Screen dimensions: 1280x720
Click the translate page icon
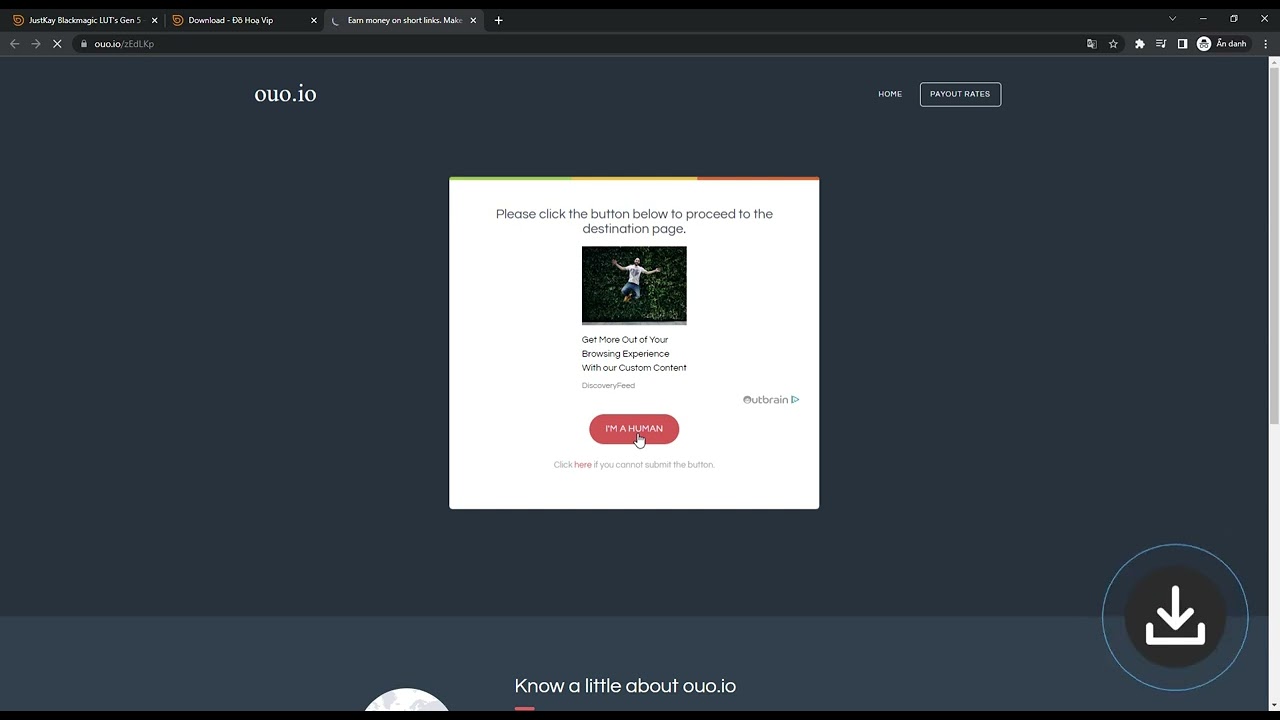click(x=1091, y=44)
